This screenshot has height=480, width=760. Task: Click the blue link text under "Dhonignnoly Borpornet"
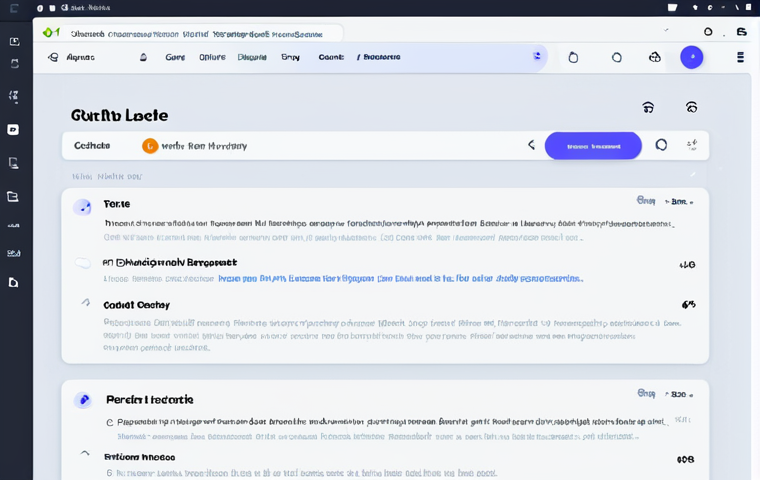pos(400,280)
